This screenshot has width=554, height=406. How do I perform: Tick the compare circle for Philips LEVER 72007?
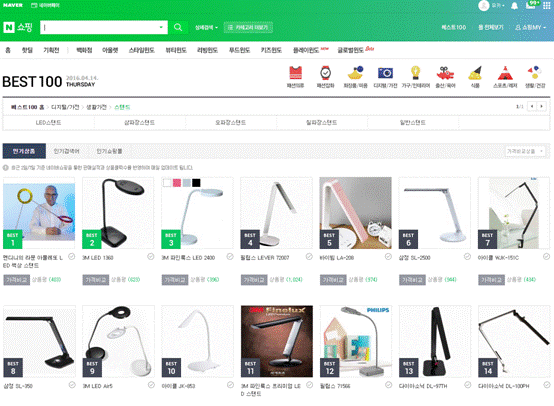point(309,257)
